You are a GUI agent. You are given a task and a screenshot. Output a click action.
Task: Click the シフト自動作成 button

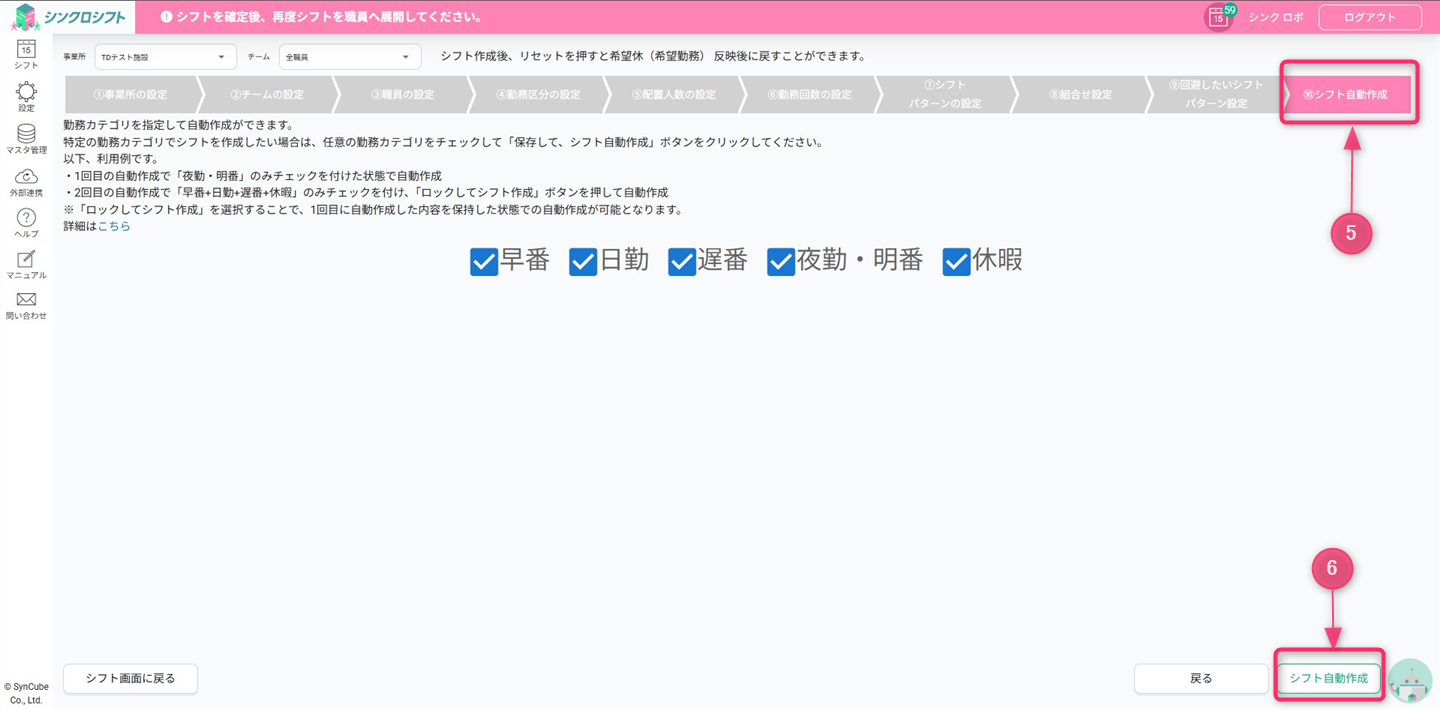[1328, 678]
